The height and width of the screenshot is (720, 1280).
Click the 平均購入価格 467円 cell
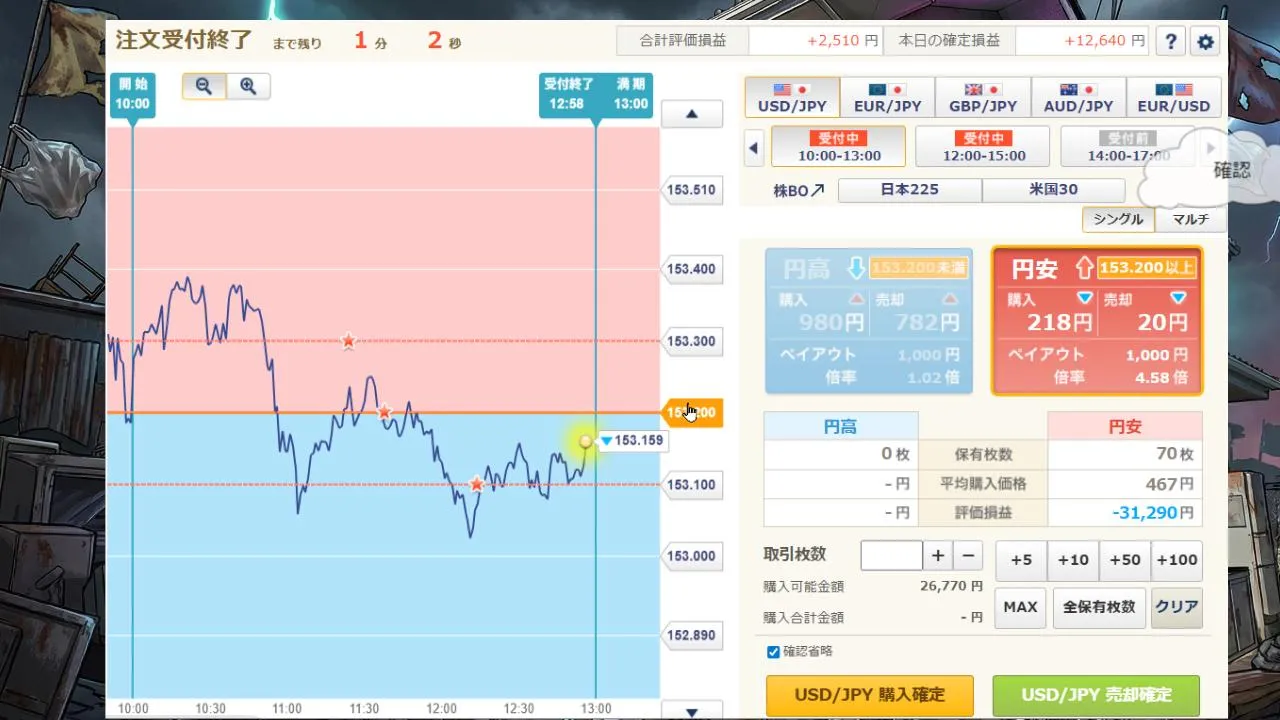(1125, 484)
